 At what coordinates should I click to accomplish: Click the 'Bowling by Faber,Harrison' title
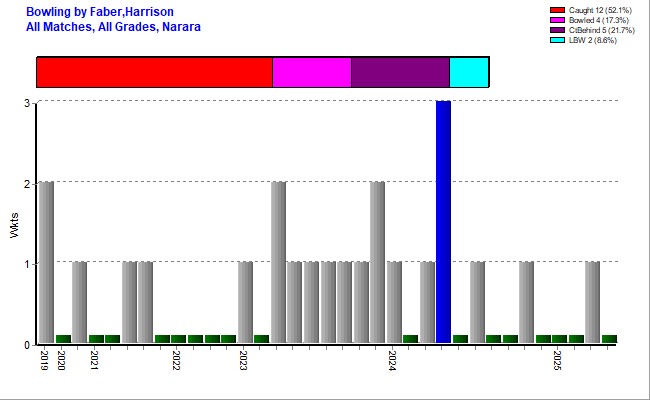click(x=93, y=11)
